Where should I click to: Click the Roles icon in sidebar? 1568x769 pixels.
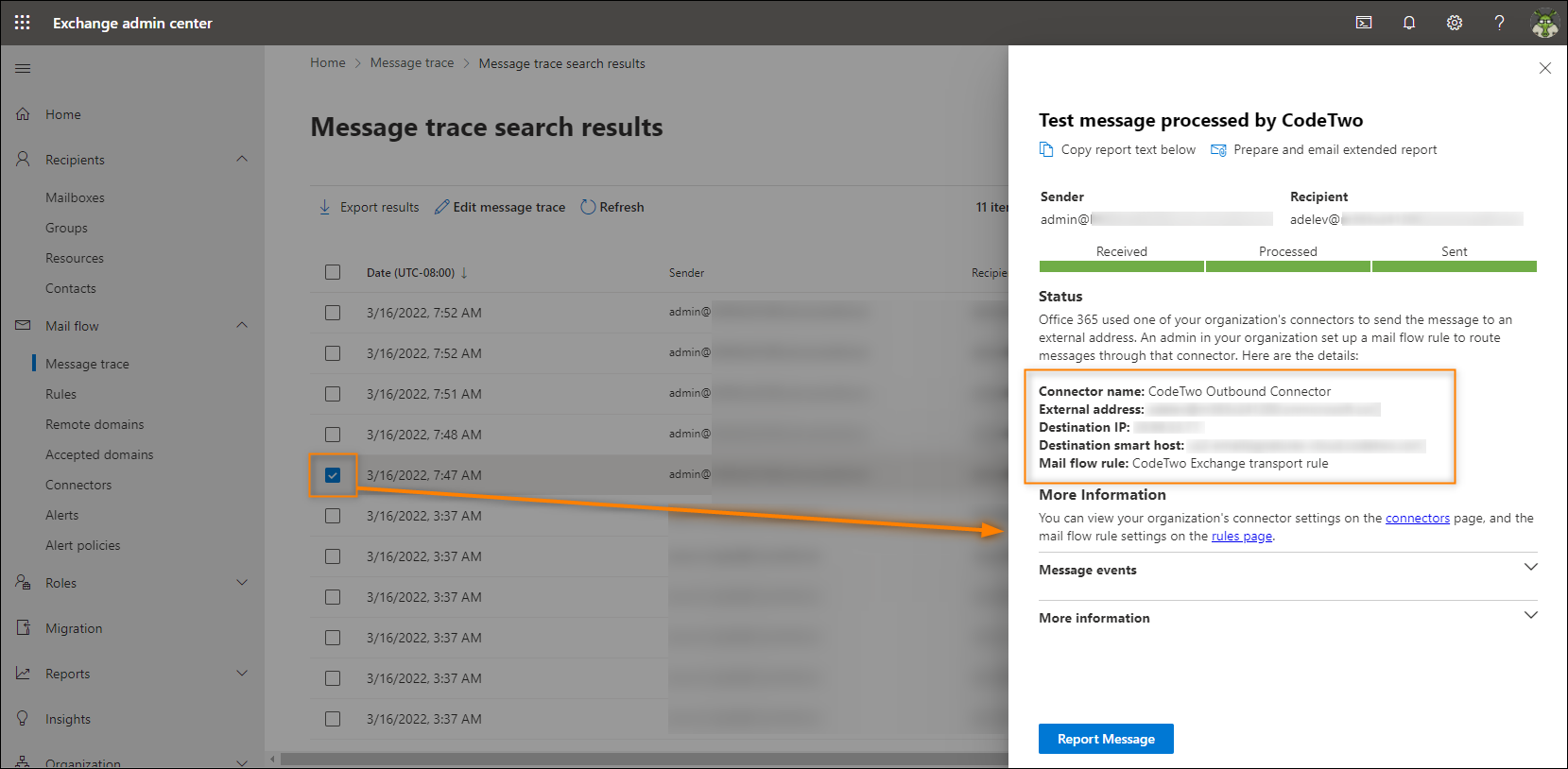[x=23, y=583]
